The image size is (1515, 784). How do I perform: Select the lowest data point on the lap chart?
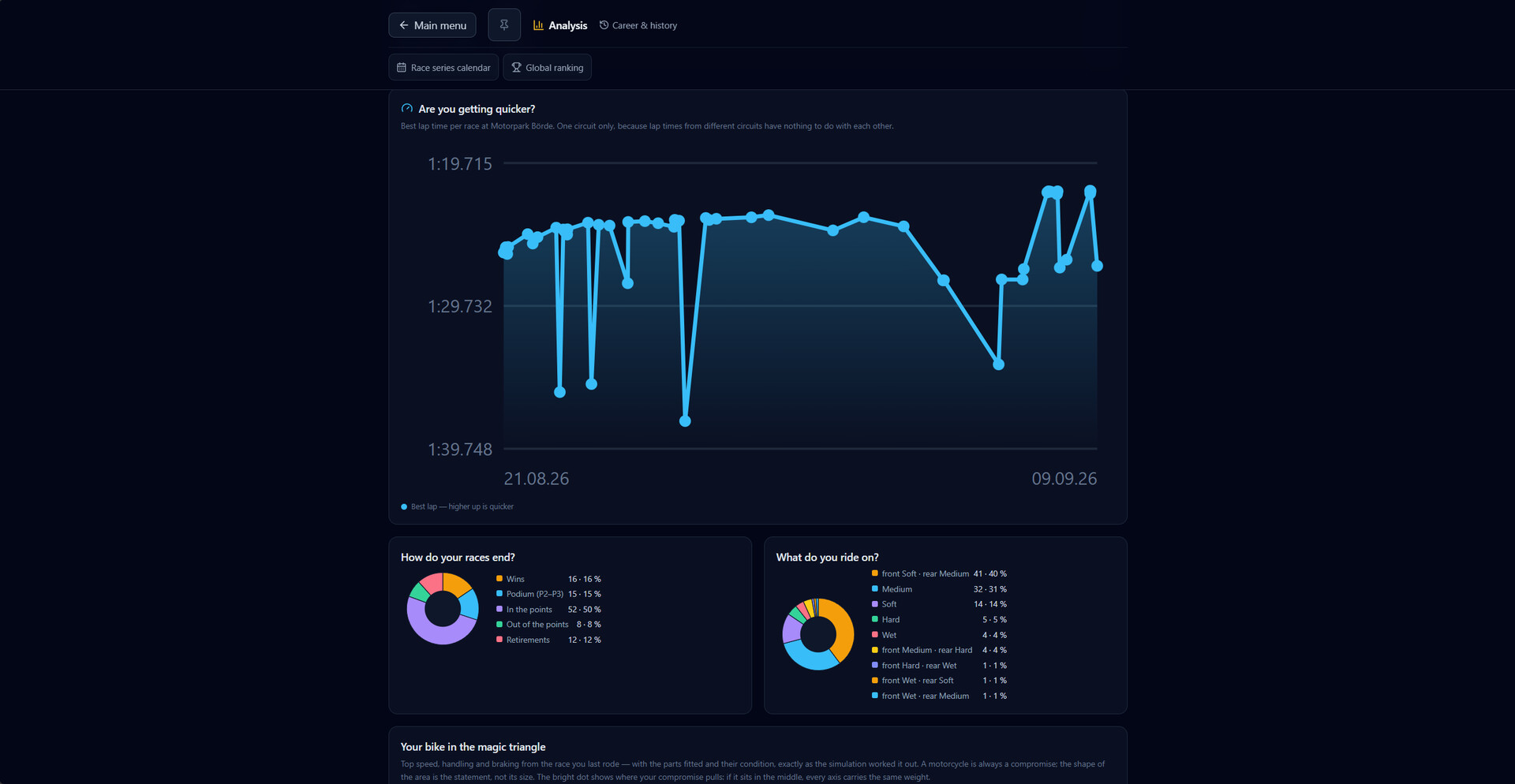pyautogui.click(x=685, y=421)
